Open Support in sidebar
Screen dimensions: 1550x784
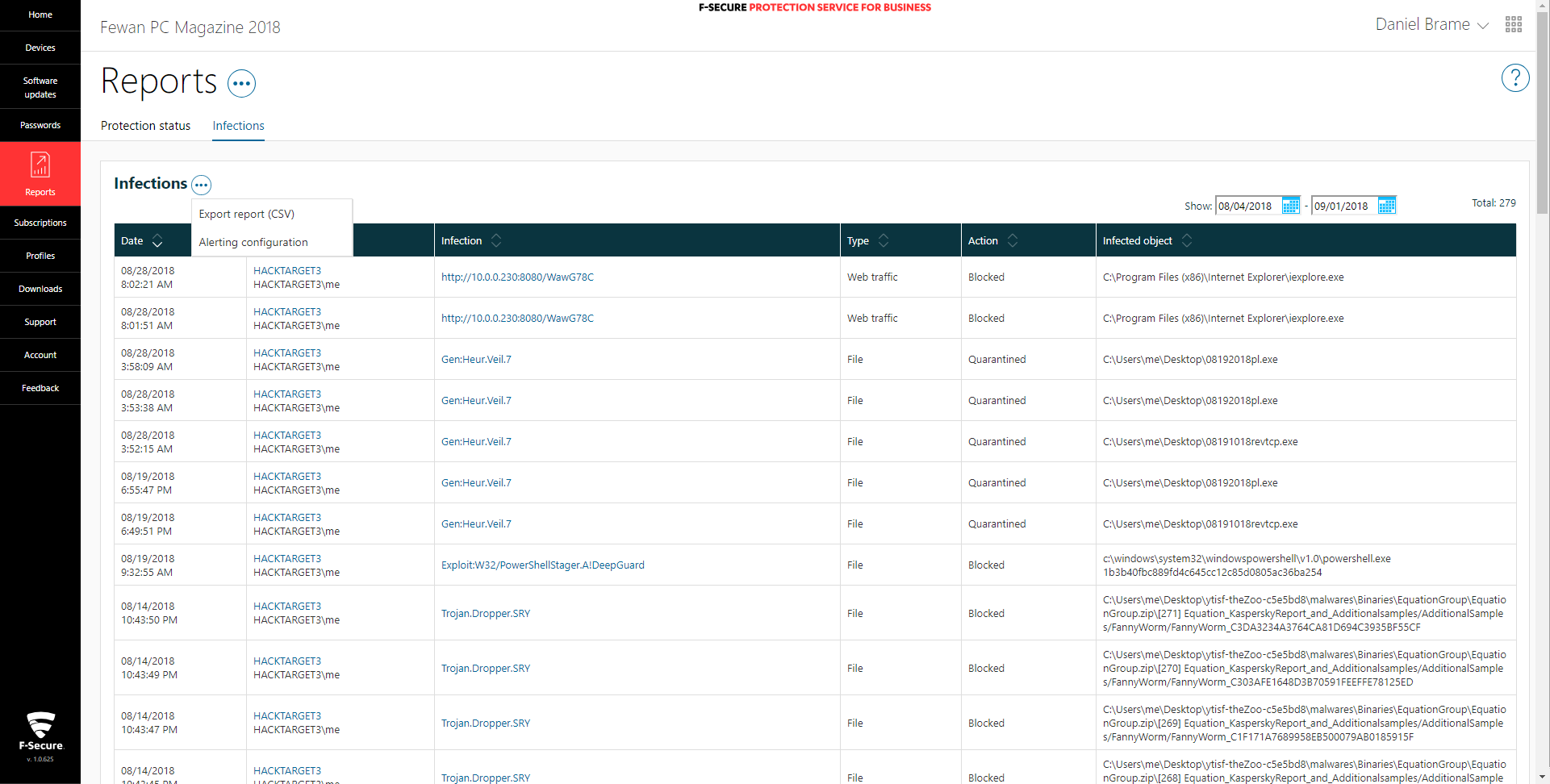point(40,322)
